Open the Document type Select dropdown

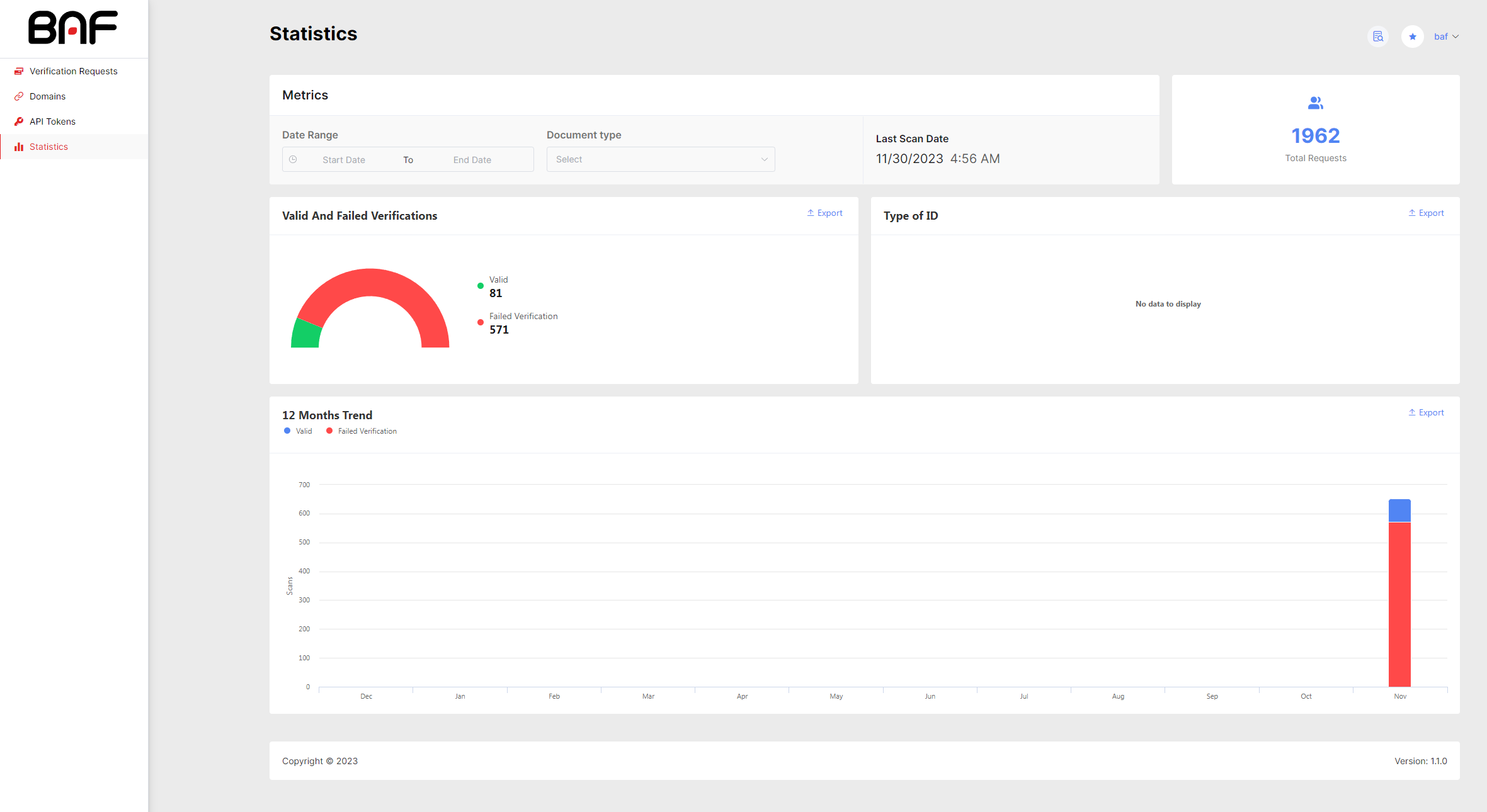coord(661,159)
